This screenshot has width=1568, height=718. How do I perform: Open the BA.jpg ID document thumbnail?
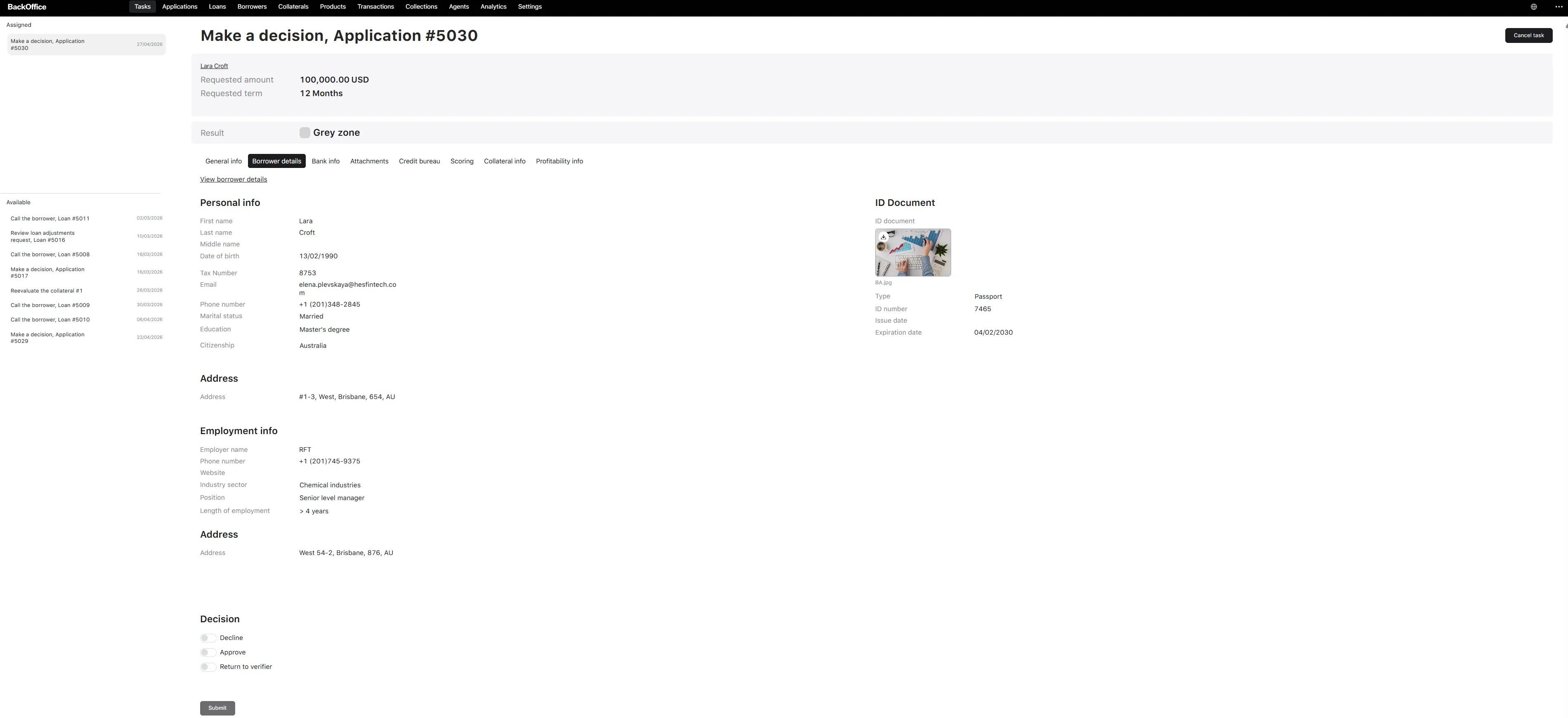click(x=913, y=253)
